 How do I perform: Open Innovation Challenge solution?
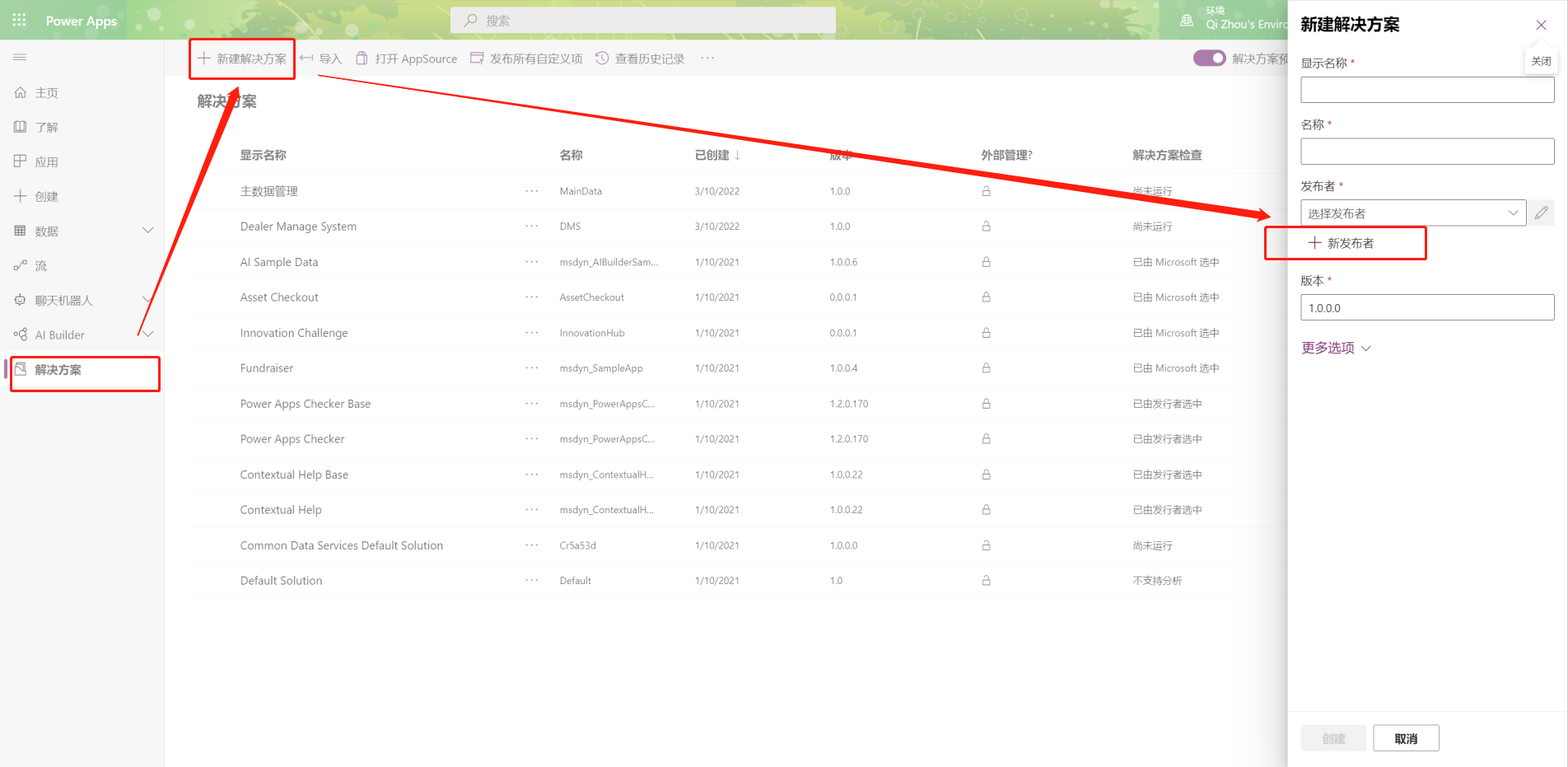pyautogui.click(x=294, y=333)
